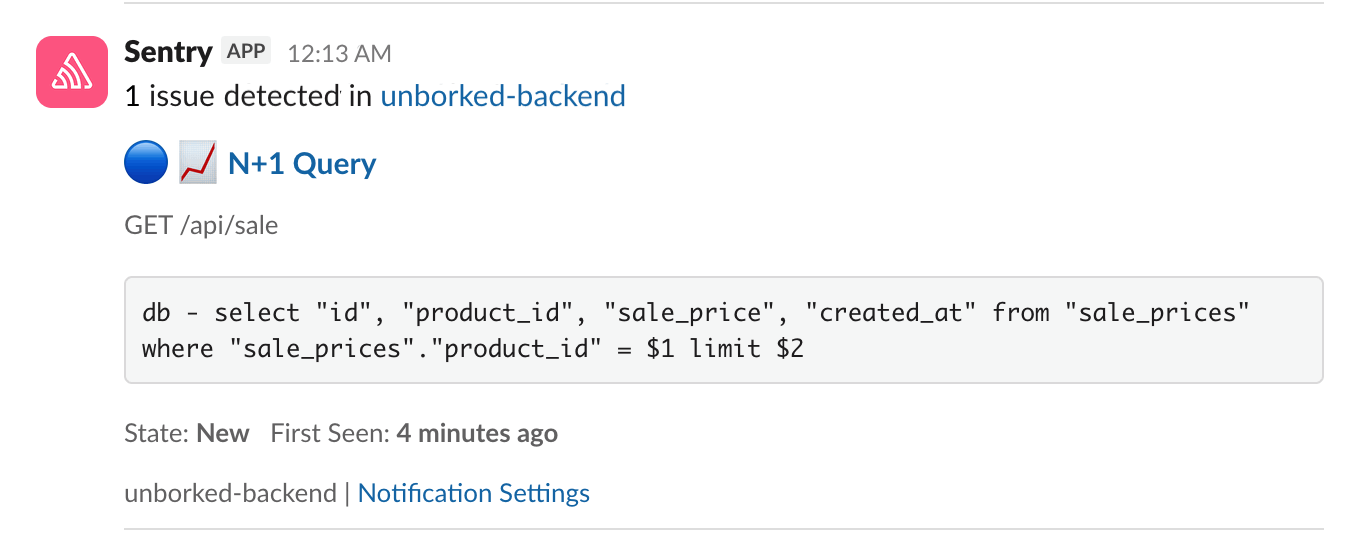Click the 12:13 AM message timestamp
The image size is (1371, 550).
pyautogui.click(x=339, y=53)
